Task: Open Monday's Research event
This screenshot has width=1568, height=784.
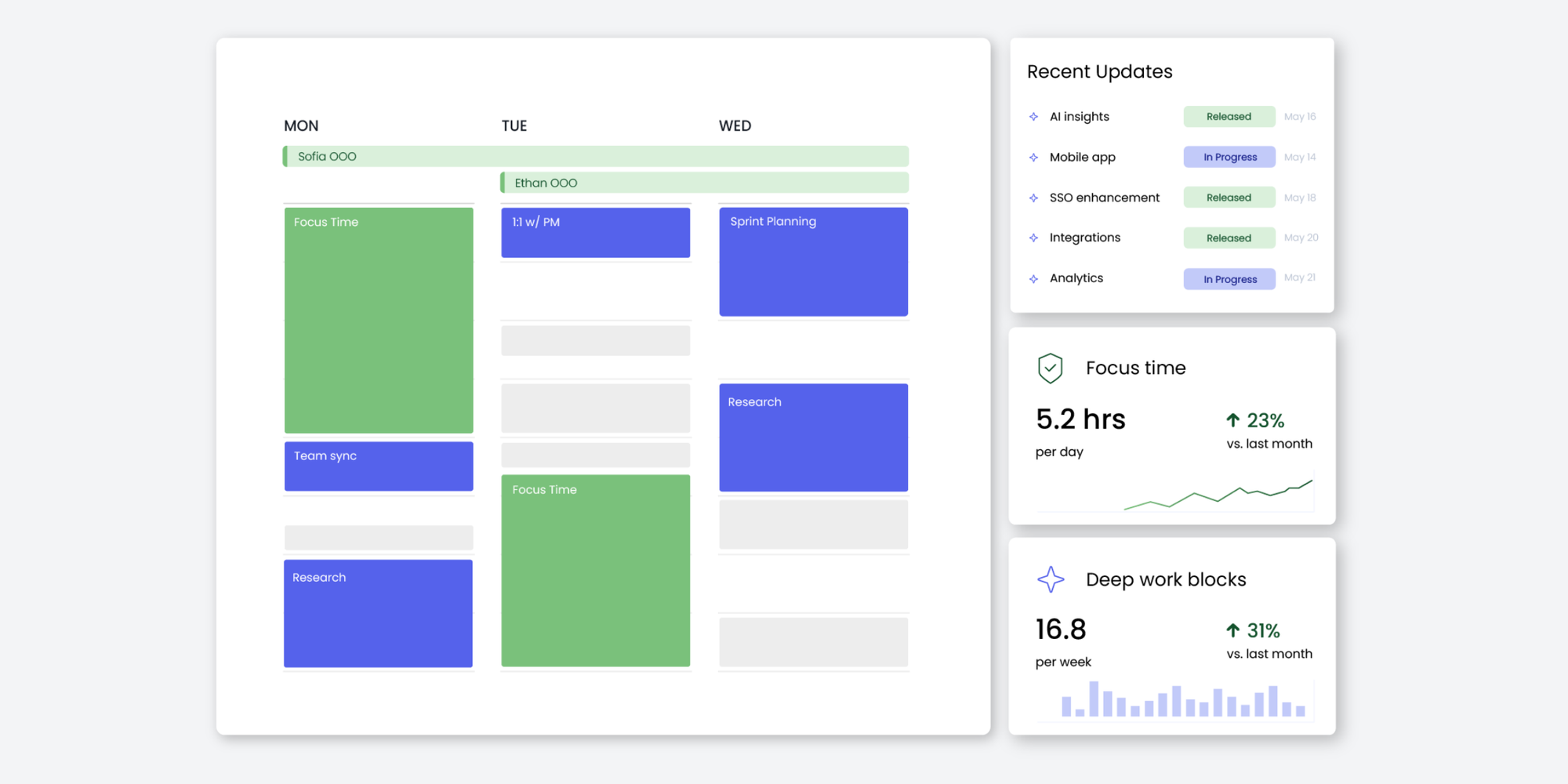Action: 378,613
